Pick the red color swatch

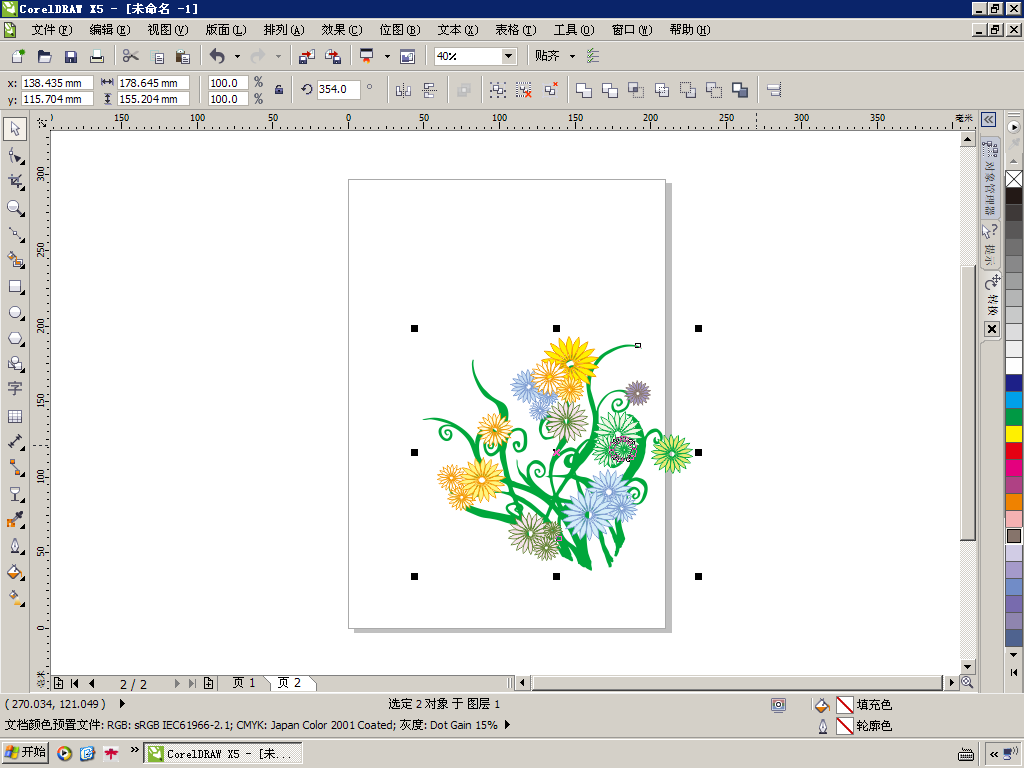(1014, 451)
